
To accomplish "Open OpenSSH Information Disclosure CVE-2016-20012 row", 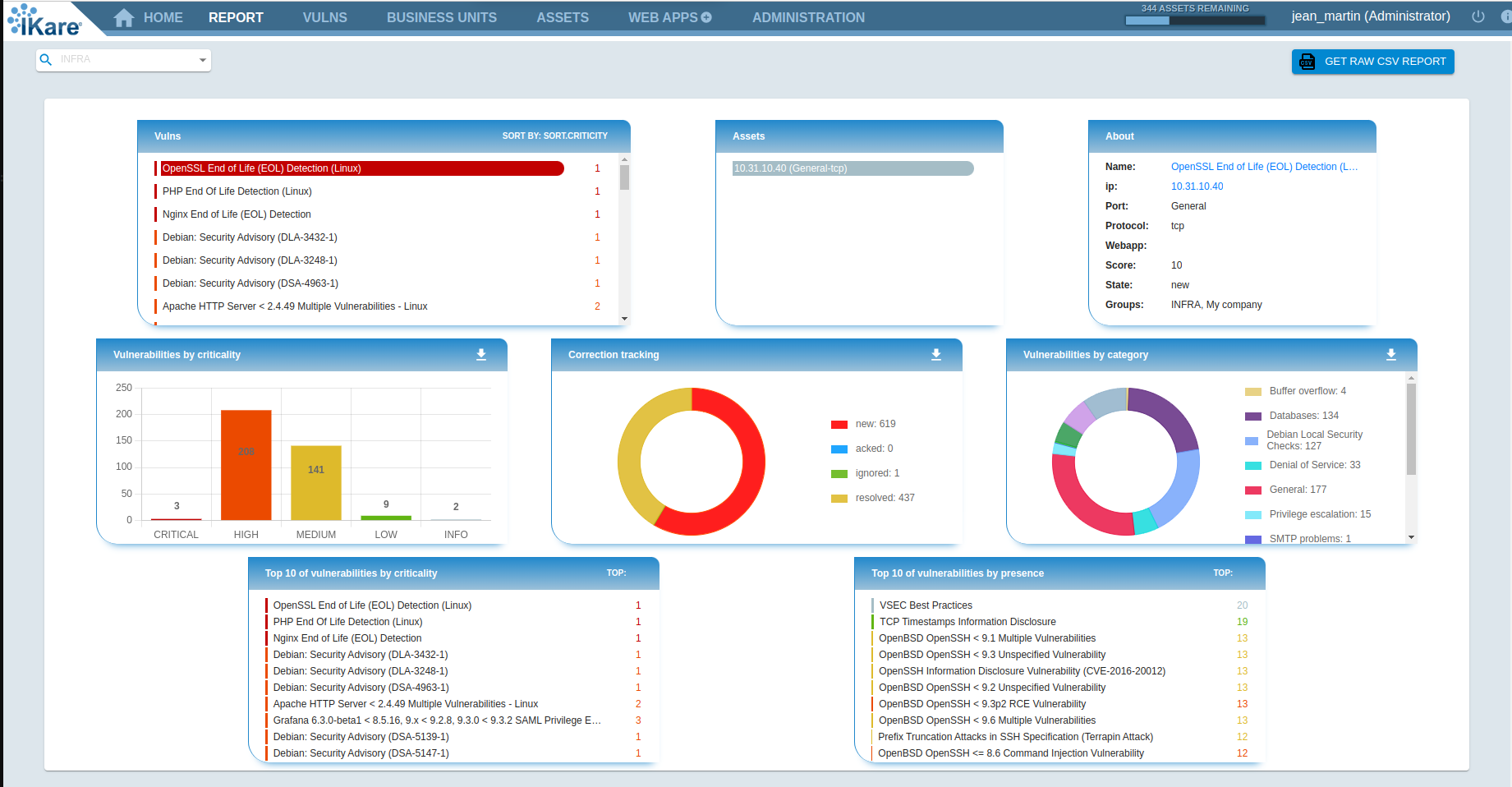I will tap(1059, 671).
